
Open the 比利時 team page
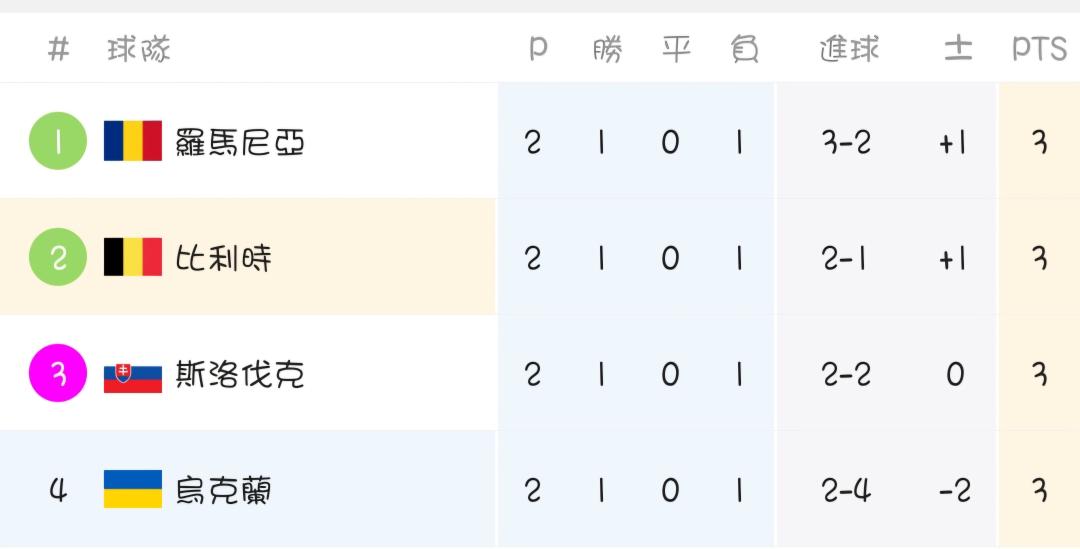223,258
